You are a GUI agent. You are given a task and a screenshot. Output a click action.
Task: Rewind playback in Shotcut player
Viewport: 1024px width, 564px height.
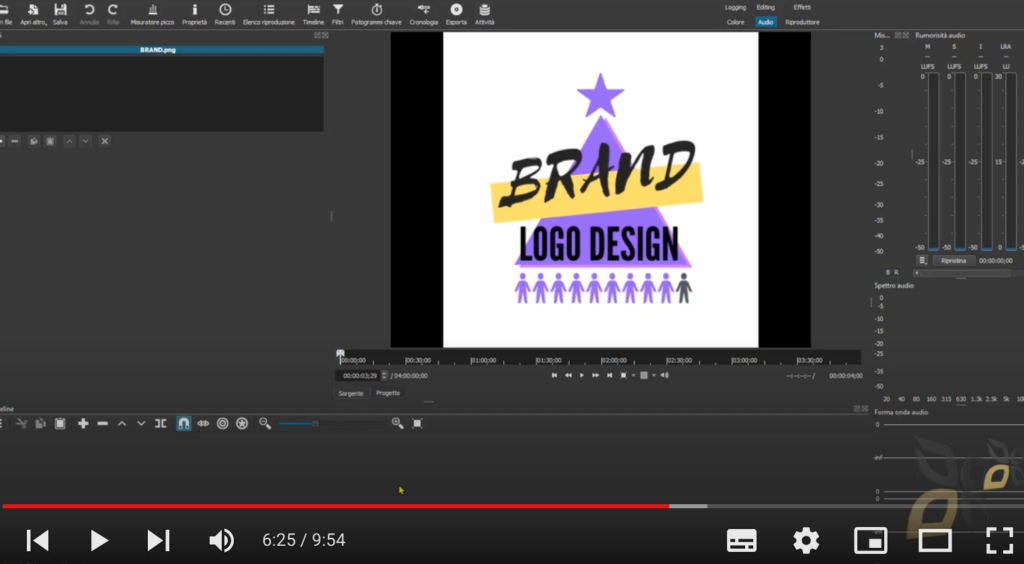point(568,375)
